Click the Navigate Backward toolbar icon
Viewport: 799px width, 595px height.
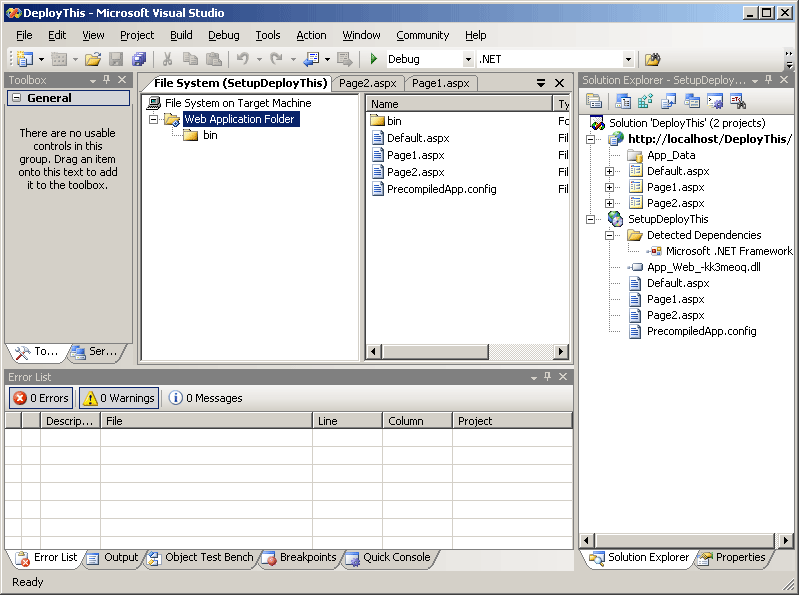(311, 60)
